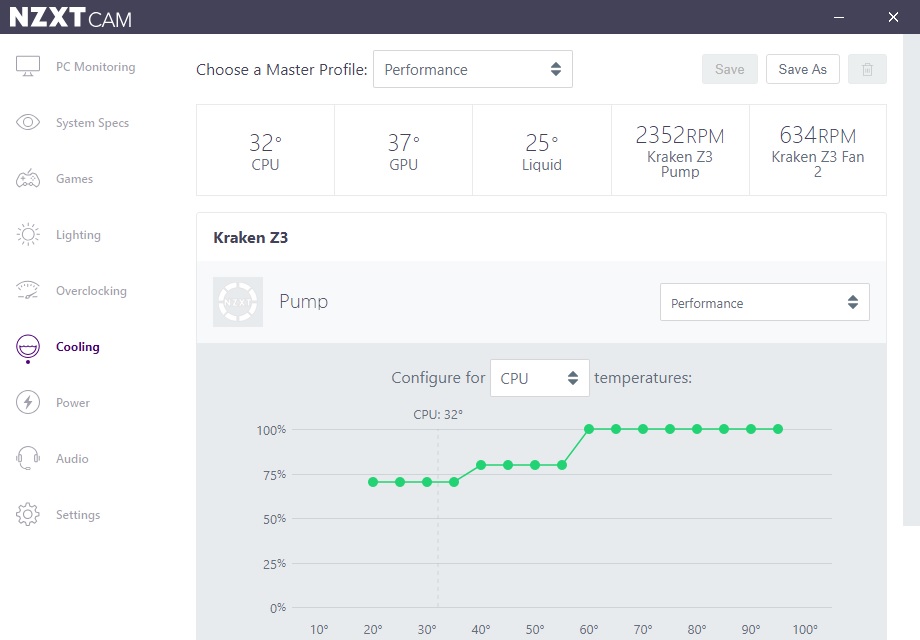Click the Overclocking gauge icon
The image size is (920, 640).
tap(28, 290)
